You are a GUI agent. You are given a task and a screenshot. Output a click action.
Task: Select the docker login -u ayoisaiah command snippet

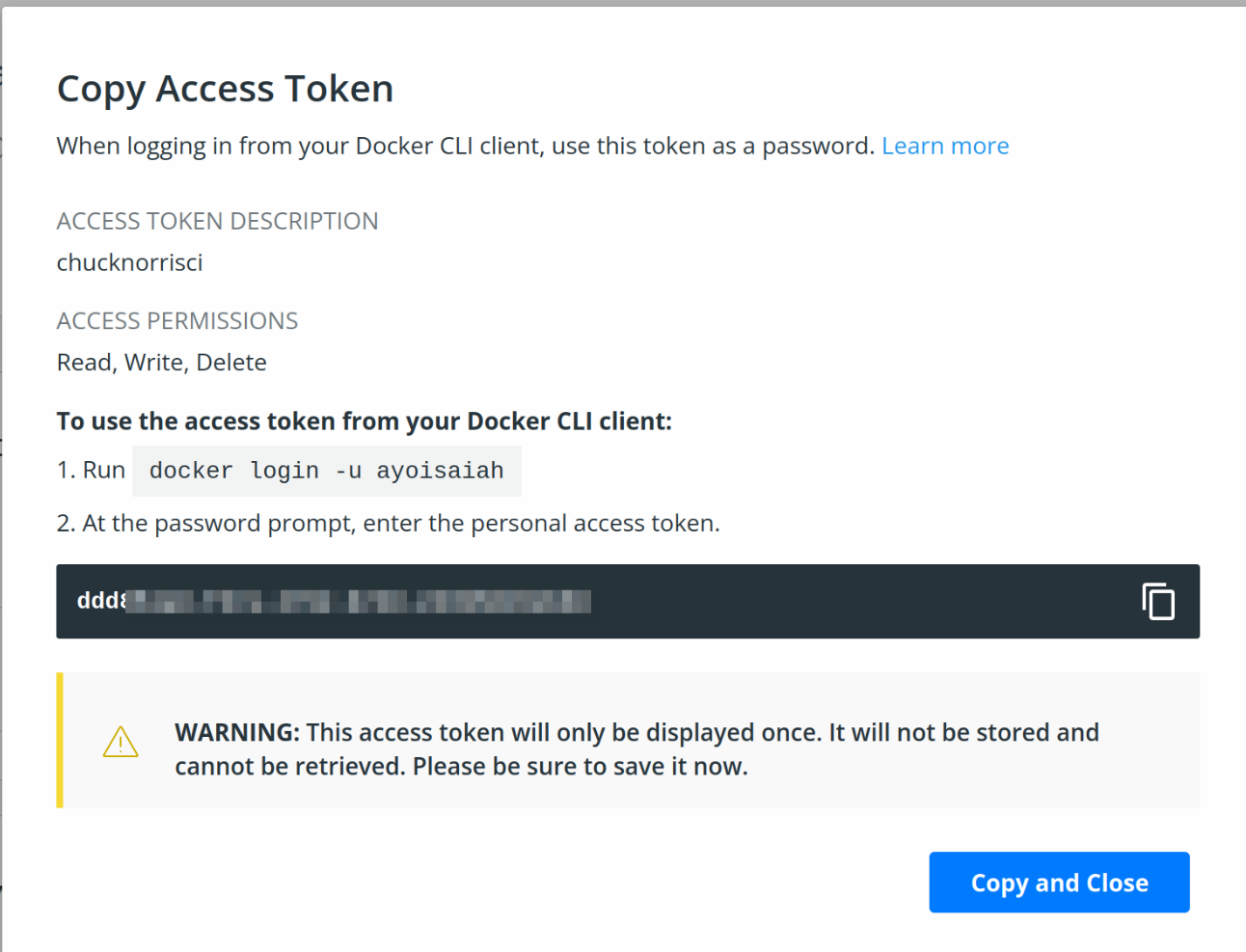326,471
